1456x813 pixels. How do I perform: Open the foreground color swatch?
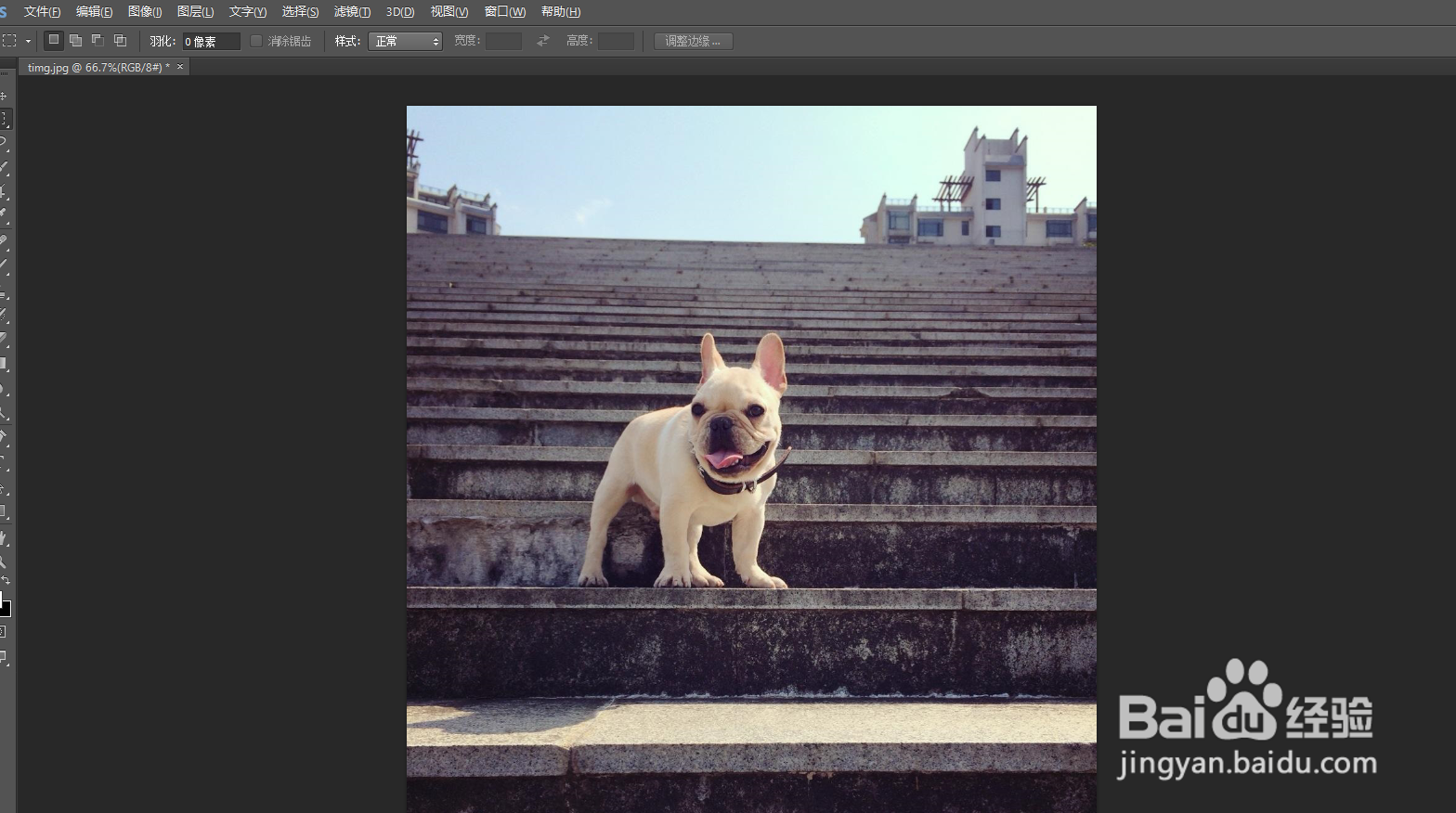click(1, 598)
